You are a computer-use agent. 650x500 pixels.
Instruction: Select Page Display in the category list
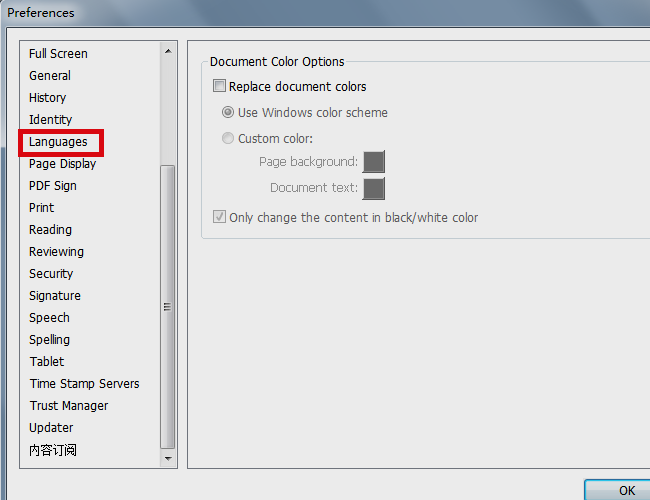[x=63, y=164]
